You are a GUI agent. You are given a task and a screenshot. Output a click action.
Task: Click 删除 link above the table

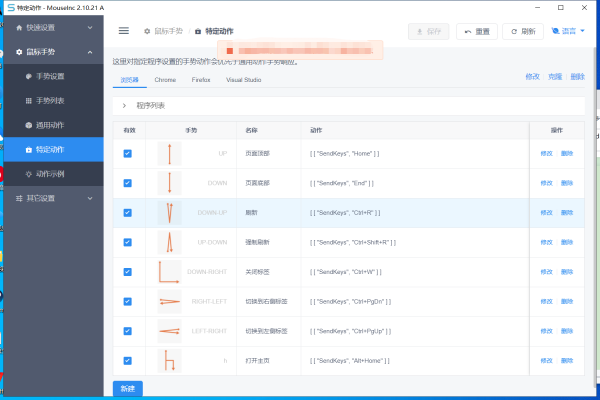pos(577,77)
